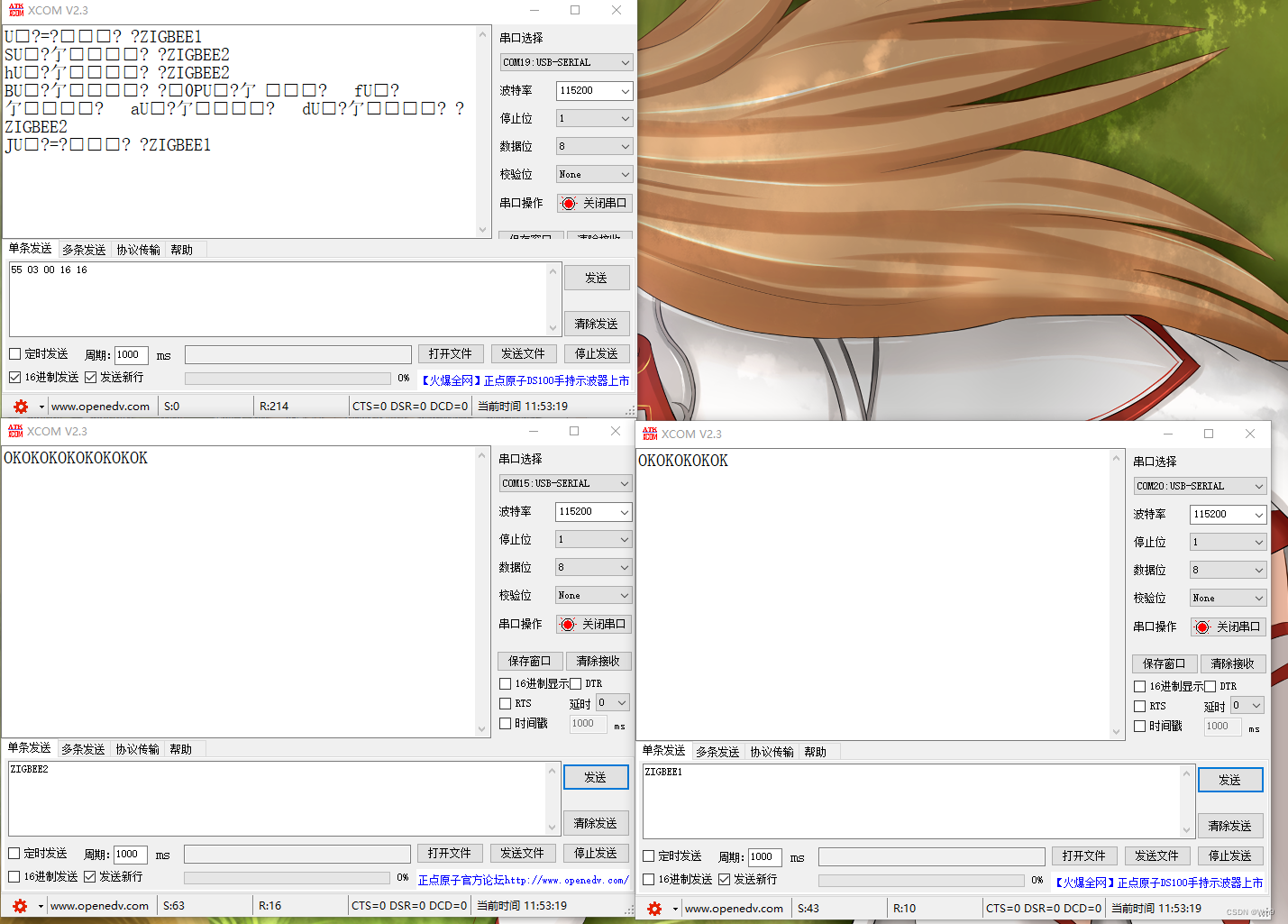Click 发送文件 button in COM20 window
Image resolution: width=1288 pixels, height=924 pixels.
click(x=1156, y=856)
